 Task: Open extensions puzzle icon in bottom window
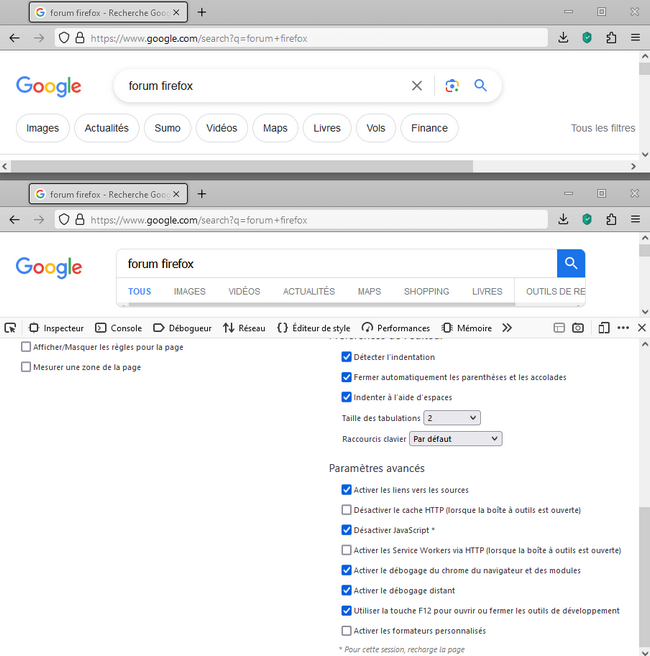point(611,219)
